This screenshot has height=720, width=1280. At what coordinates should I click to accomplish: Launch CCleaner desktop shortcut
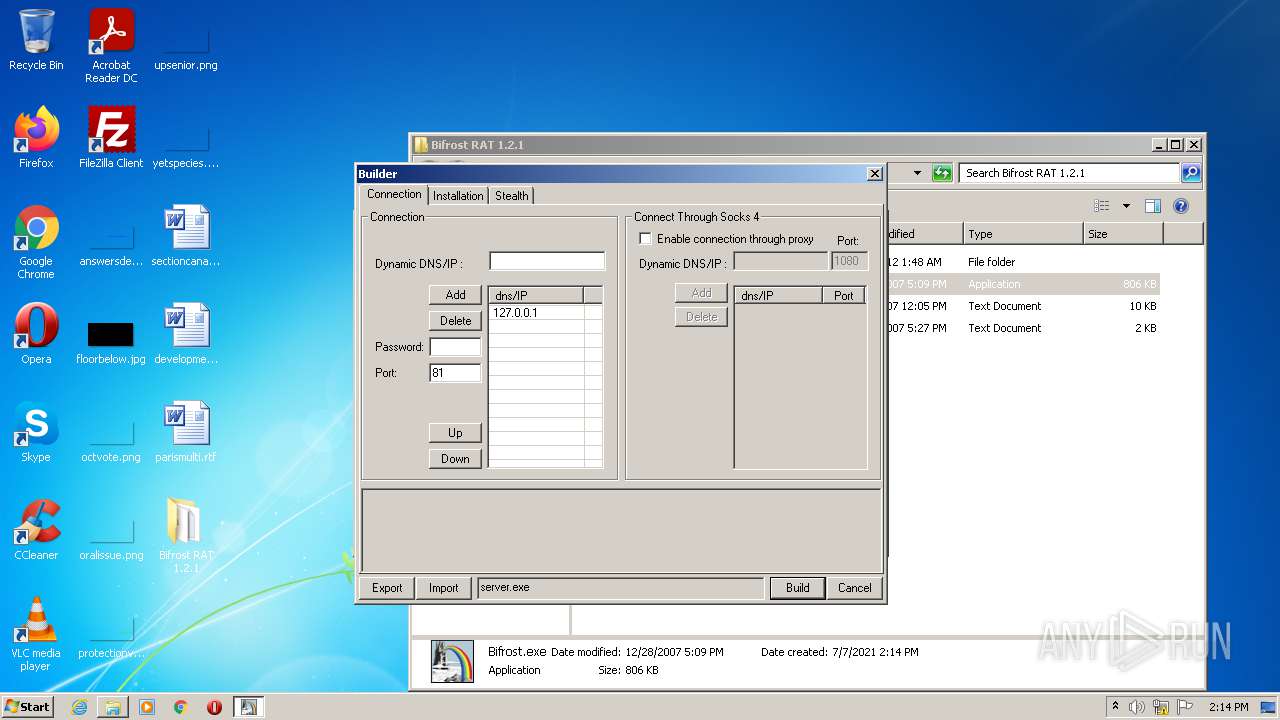pos(36,530)
